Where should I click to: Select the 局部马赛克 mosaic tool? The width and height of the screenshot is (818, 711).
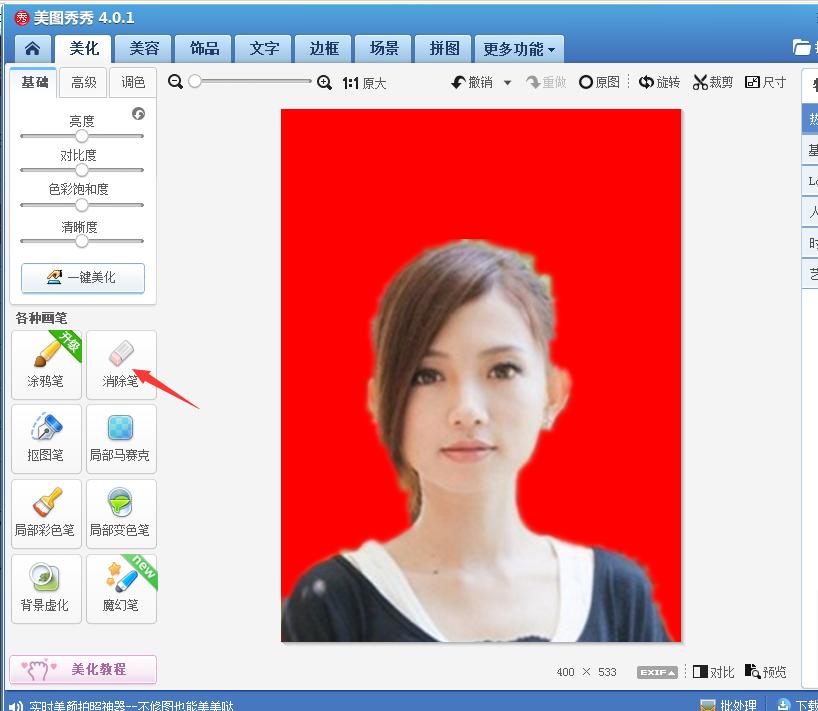coord(121,439)
